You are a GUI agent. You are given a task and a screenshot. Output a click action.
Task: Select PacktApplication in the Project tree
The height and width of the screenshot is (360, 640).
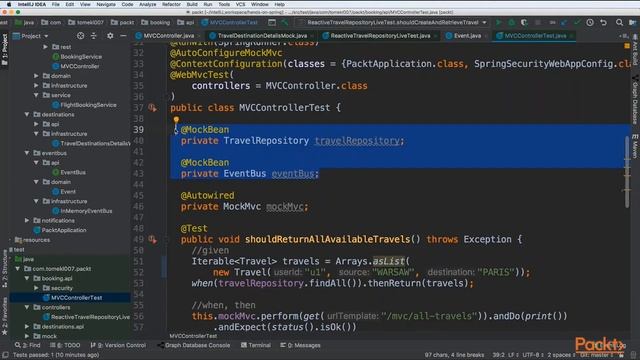[64, 230]
